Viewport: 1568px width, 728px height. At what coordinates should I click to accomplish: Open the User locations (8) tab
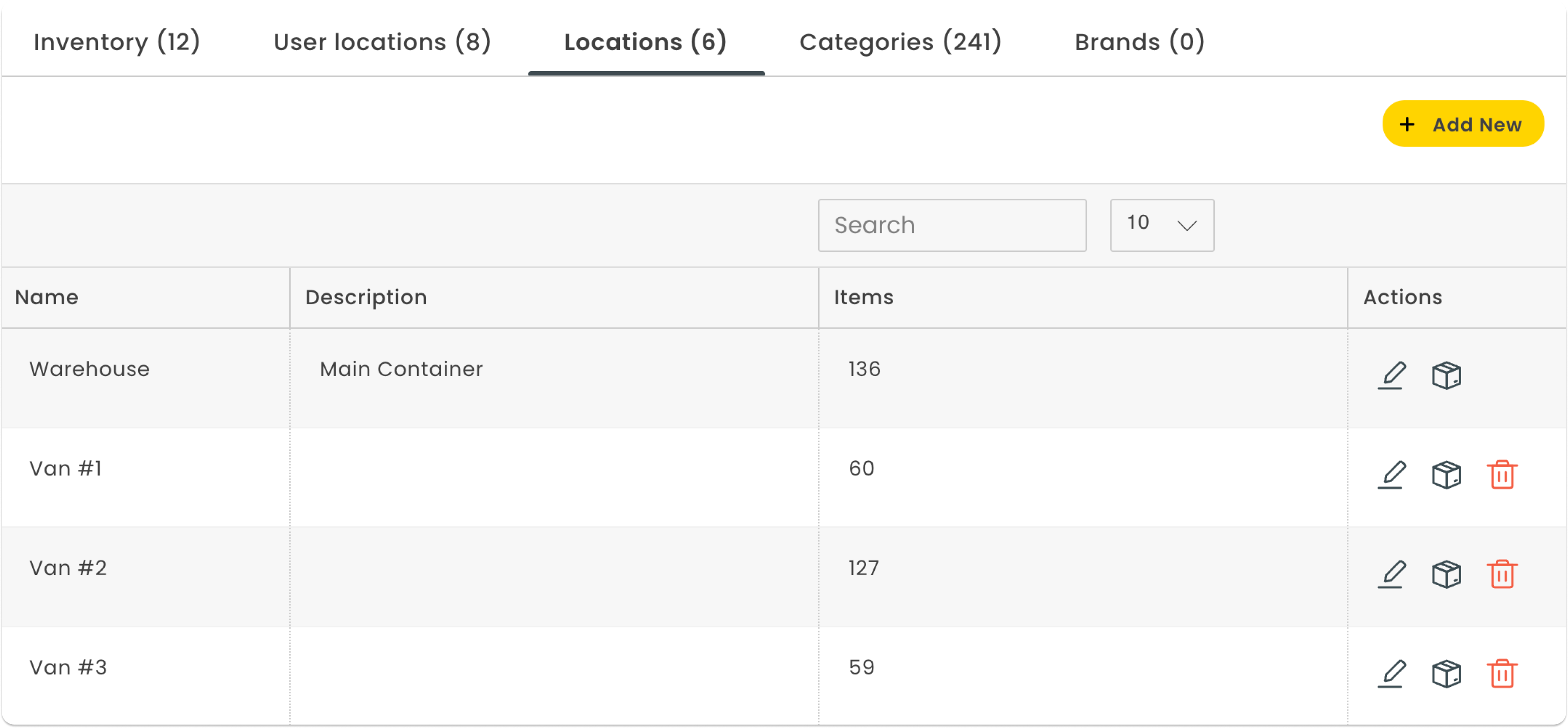[382, 42]
